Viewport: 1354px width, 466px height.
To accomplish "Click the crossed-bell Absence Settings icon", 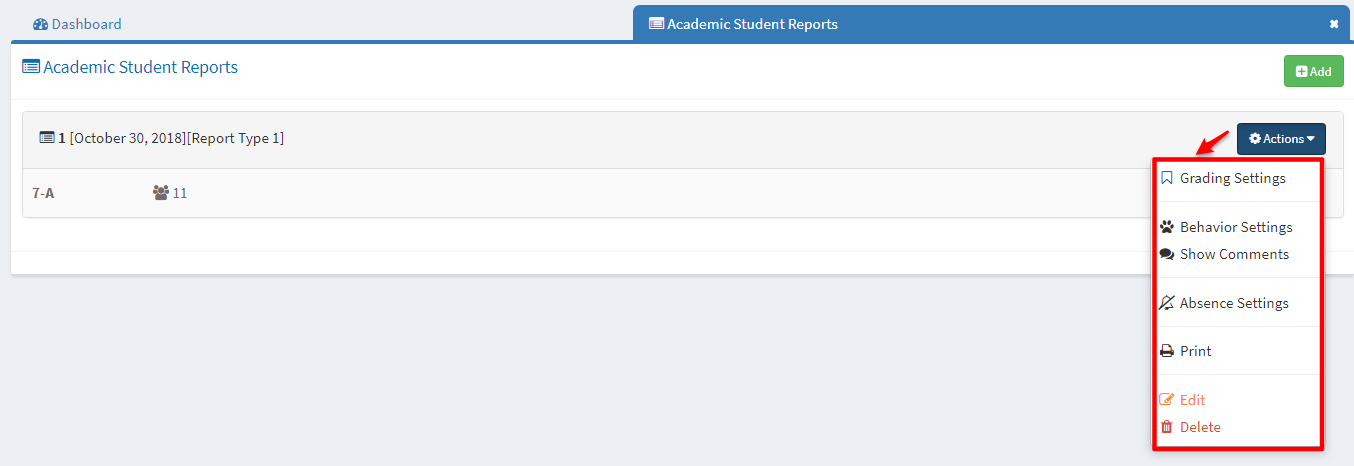I will (1166, 303).
